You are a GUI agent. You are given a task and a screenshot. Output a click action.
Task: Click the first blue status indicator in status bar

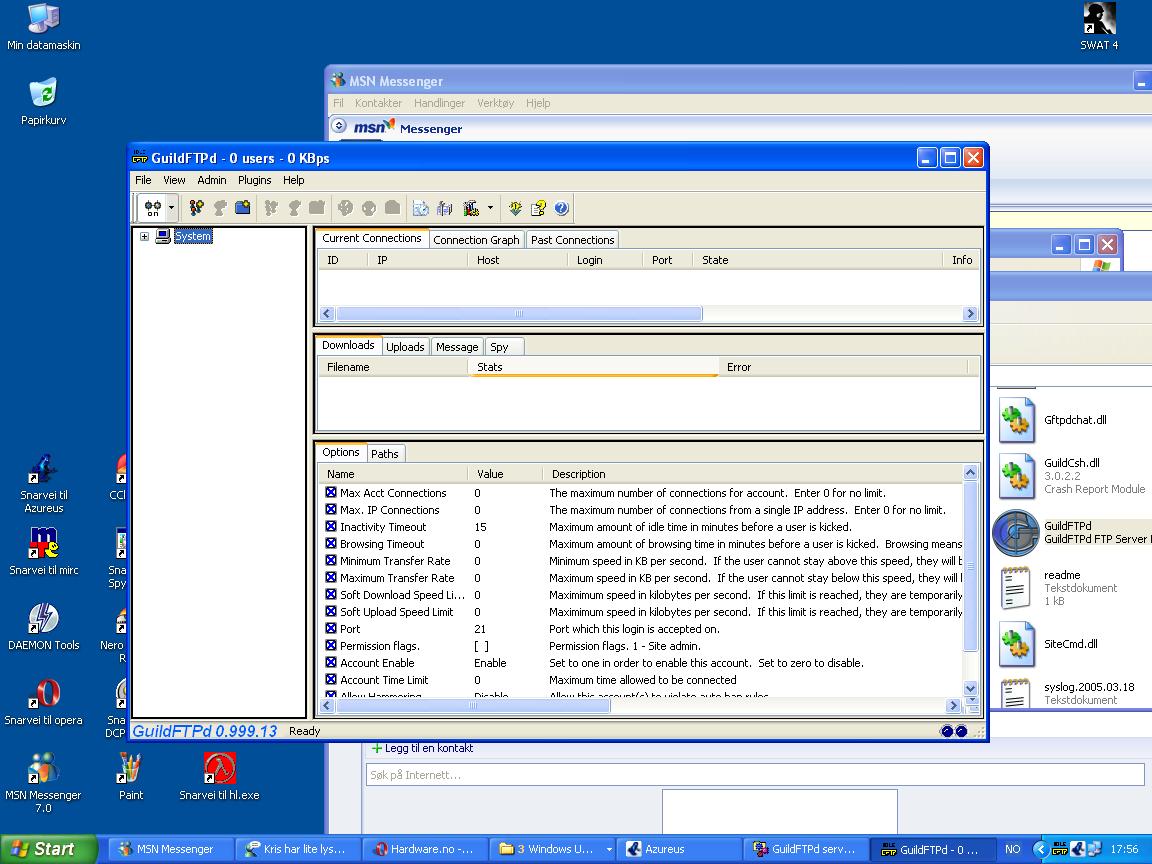click(946, 731)
